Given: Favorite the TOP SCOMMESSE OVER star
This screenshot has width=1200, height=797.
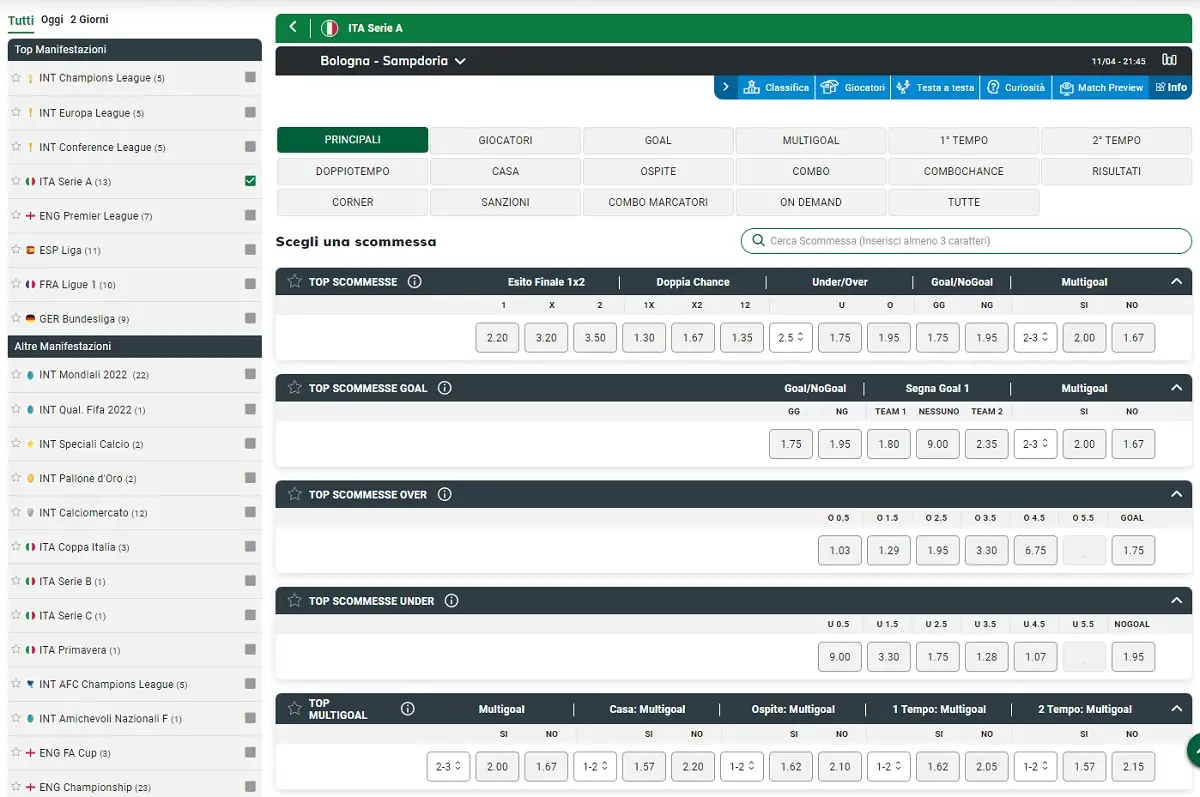Looking at the screenshot, I should pyautogui.click(x=294, y=494).
